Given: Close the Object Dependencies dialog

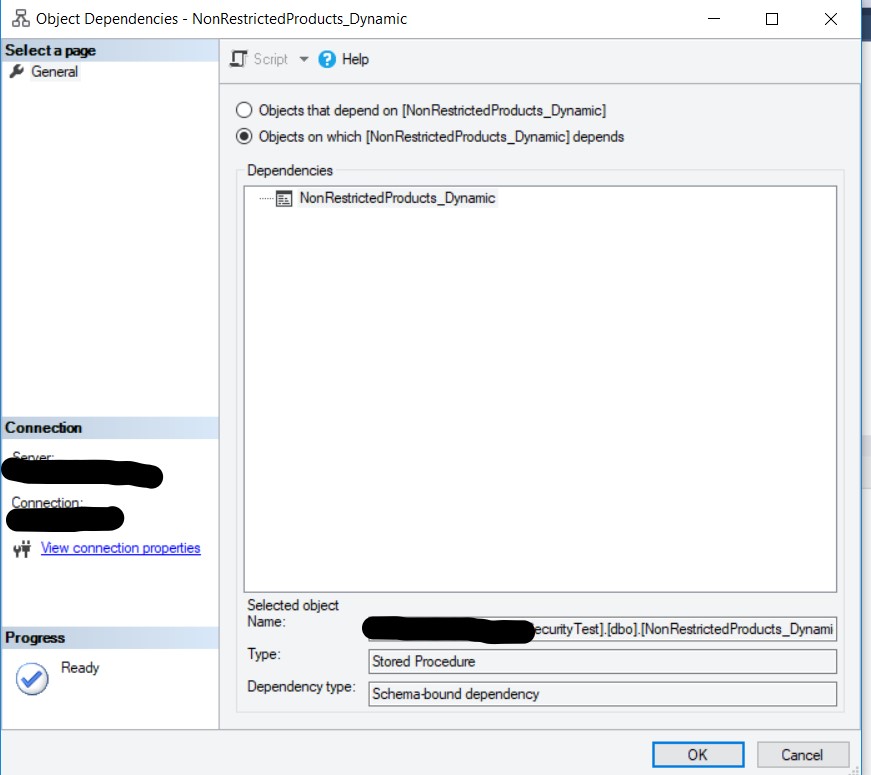Looking at the screenshot, I should [830, 19].
